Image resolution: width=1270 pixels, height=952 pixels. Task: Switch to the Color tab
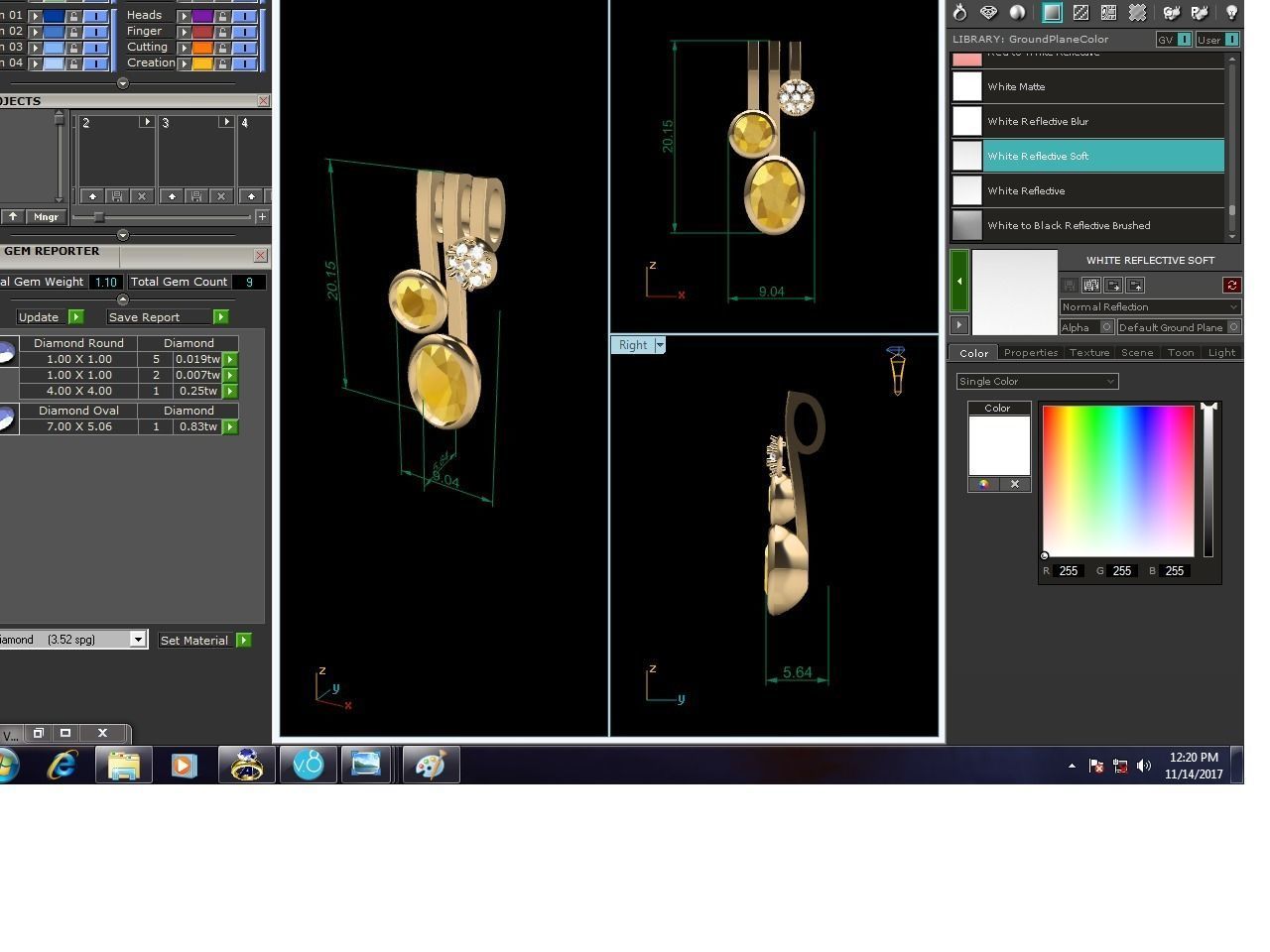[973, 352]
